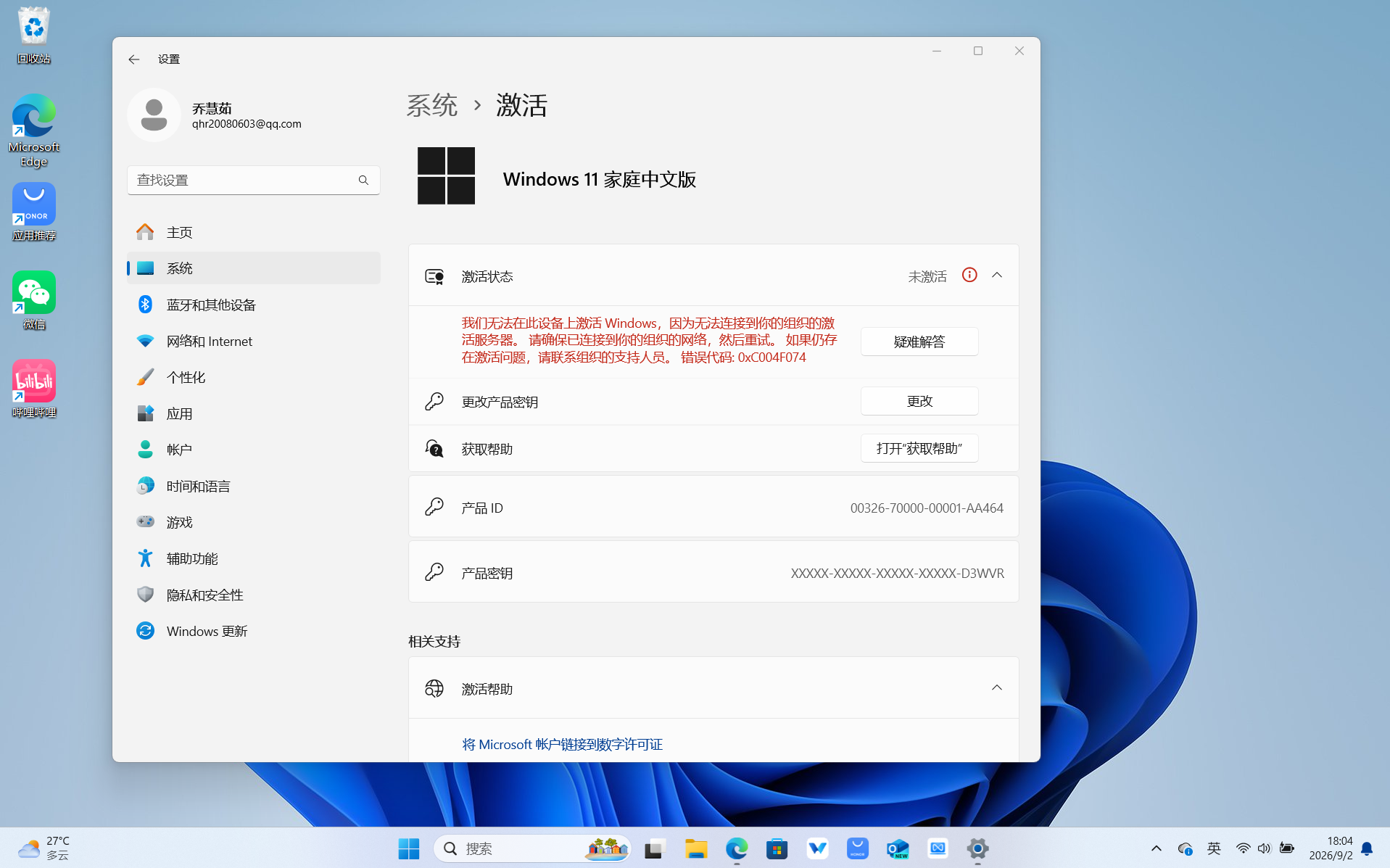The image size is (1390, 868).
Task: Collapse the 激活状态 section chevron
Action: click(997, 275)
